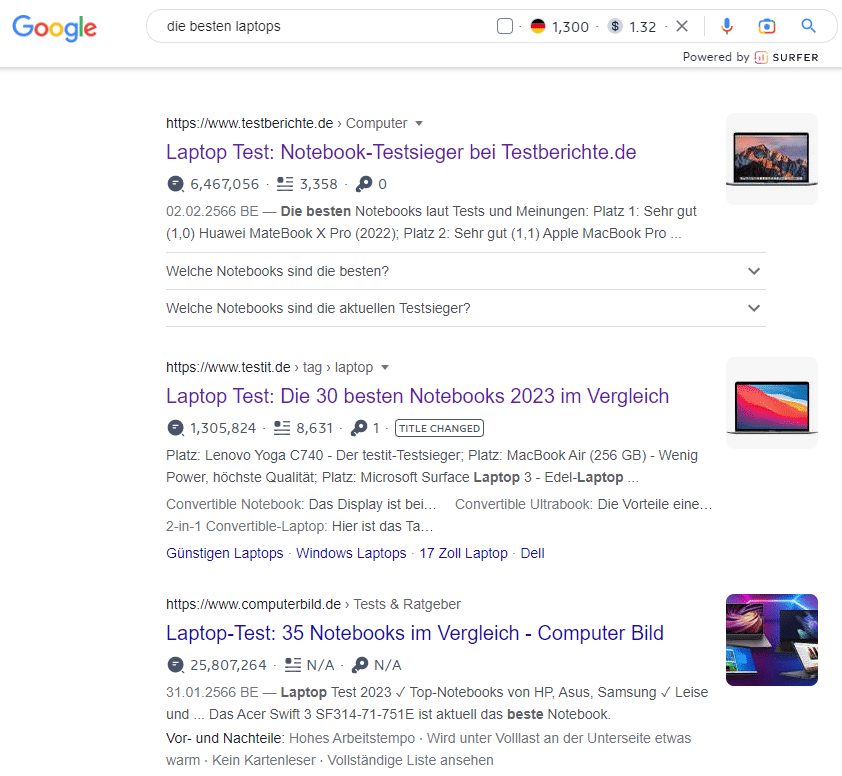The width and height of the screenshot is (842, 776).
Task: Open 'Windows Laptops' sitelink
Action: click(x=351, y=553)
